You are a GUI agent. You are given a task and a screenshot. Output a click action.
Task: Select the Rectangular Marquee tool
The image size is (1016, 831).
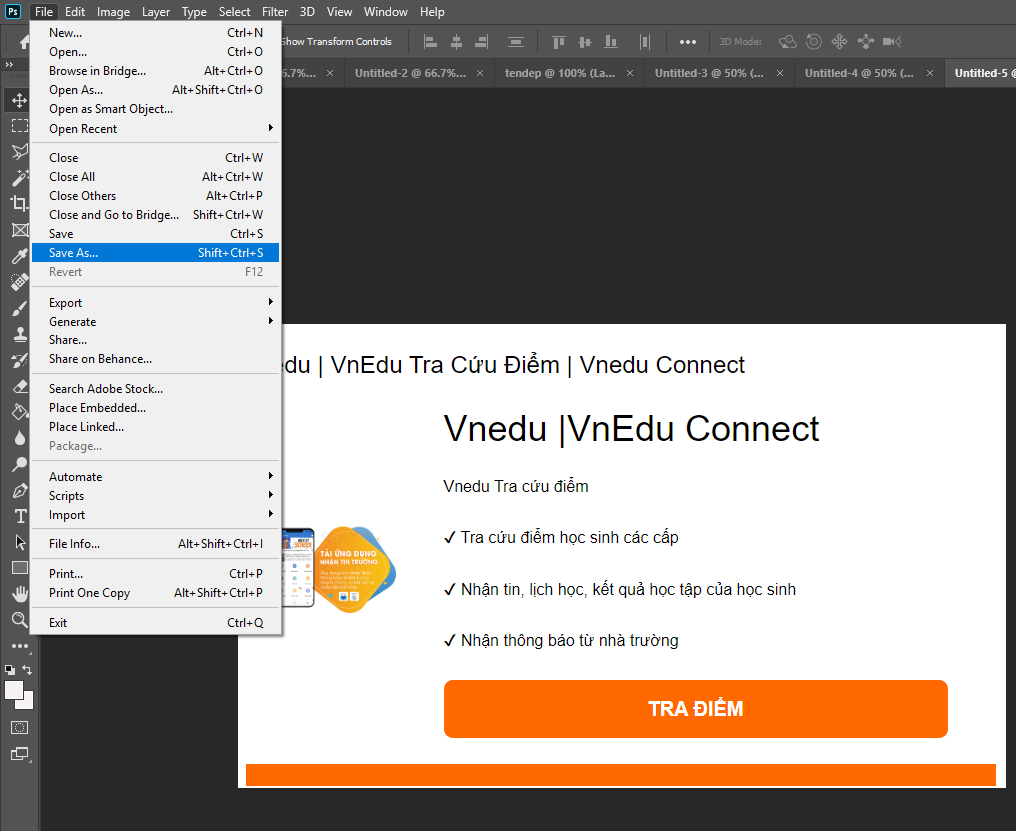point(19,126)
